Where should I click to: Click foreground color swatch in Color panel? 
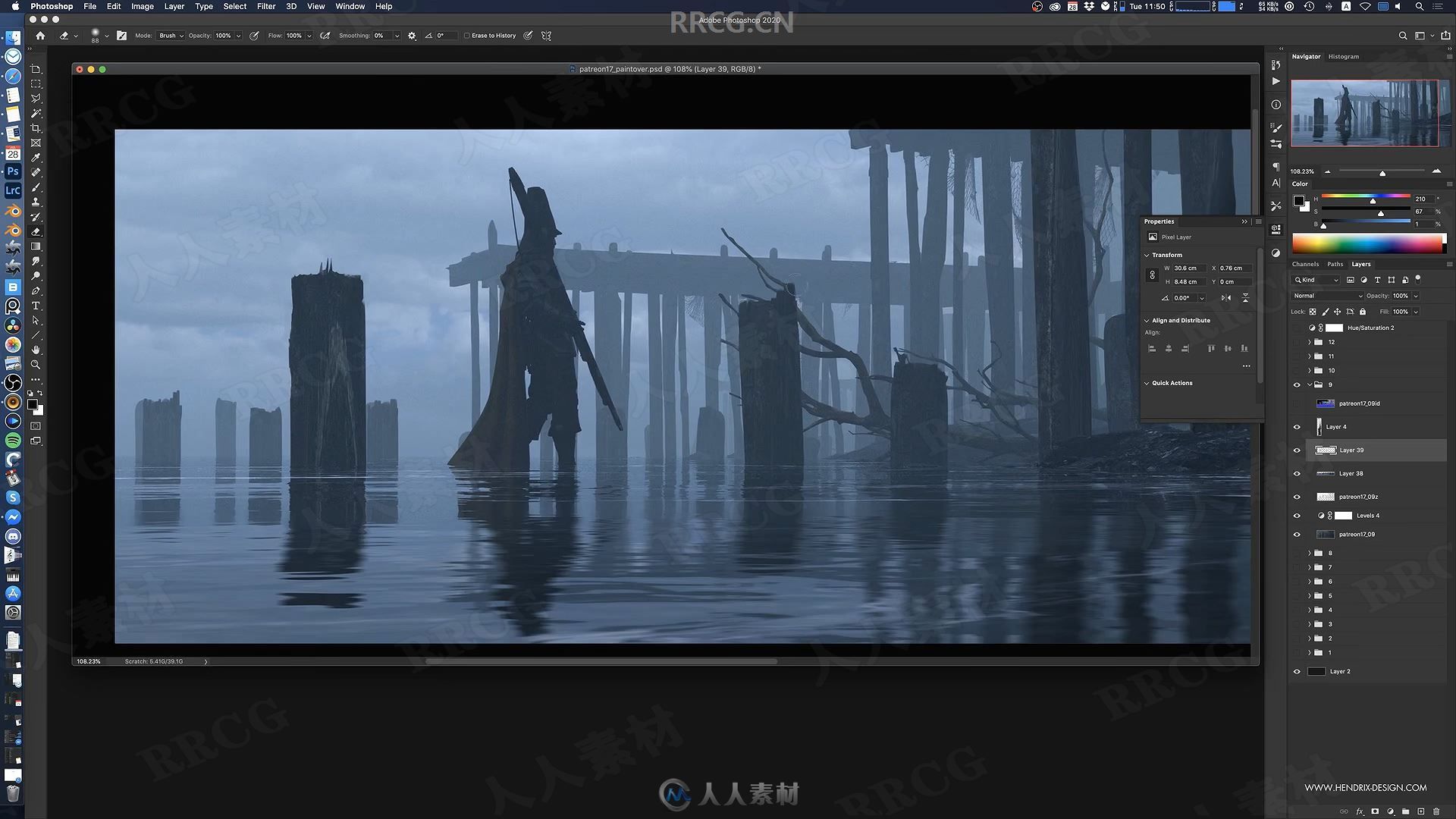[1298, 201]
